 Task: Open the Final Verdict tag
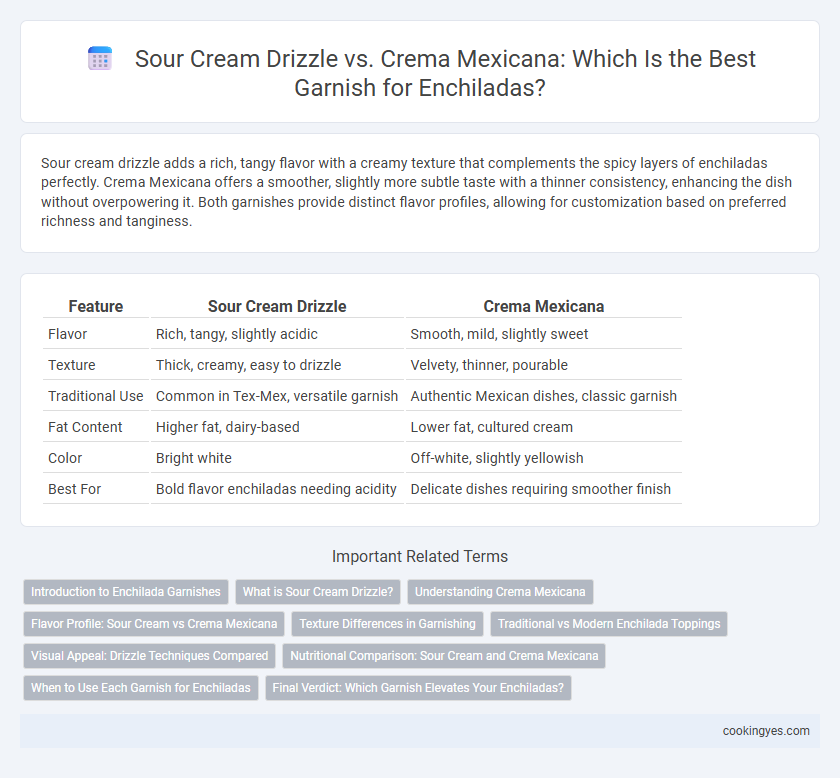click(418, 688)
